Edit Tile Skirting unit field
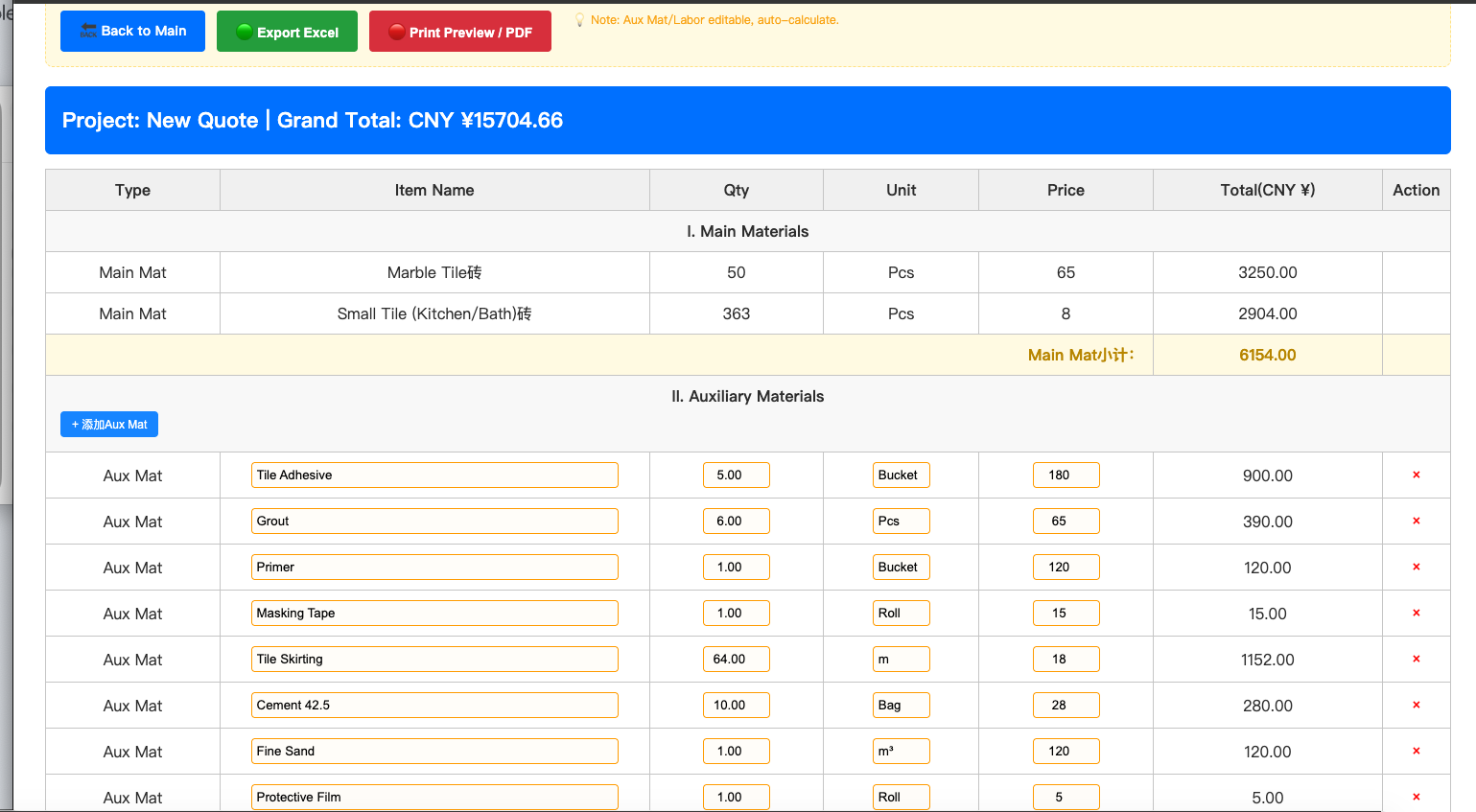Screen dimensions: 1476x812 [902, 660]
